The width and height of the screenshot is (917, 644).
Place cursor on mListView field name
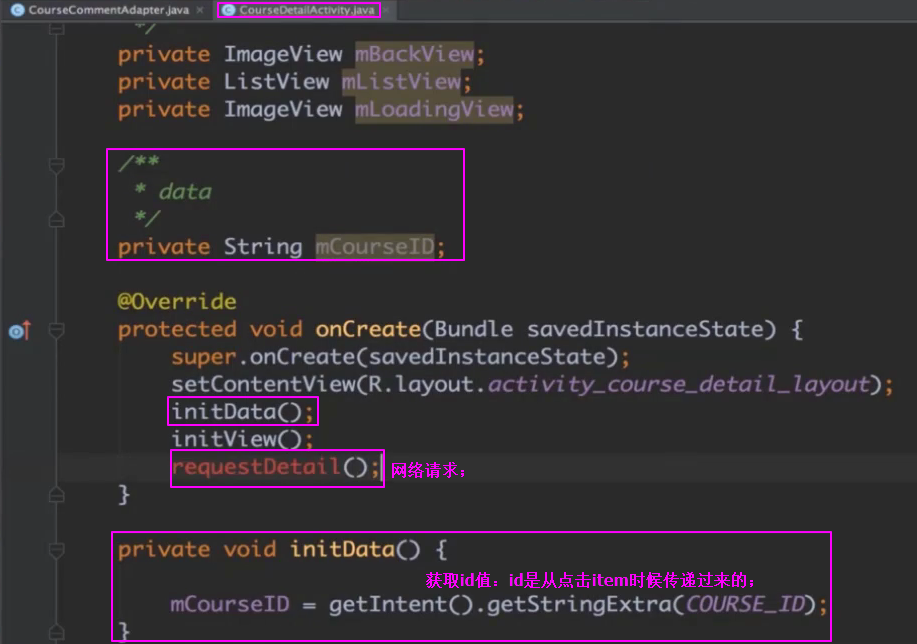pos(401,82)
